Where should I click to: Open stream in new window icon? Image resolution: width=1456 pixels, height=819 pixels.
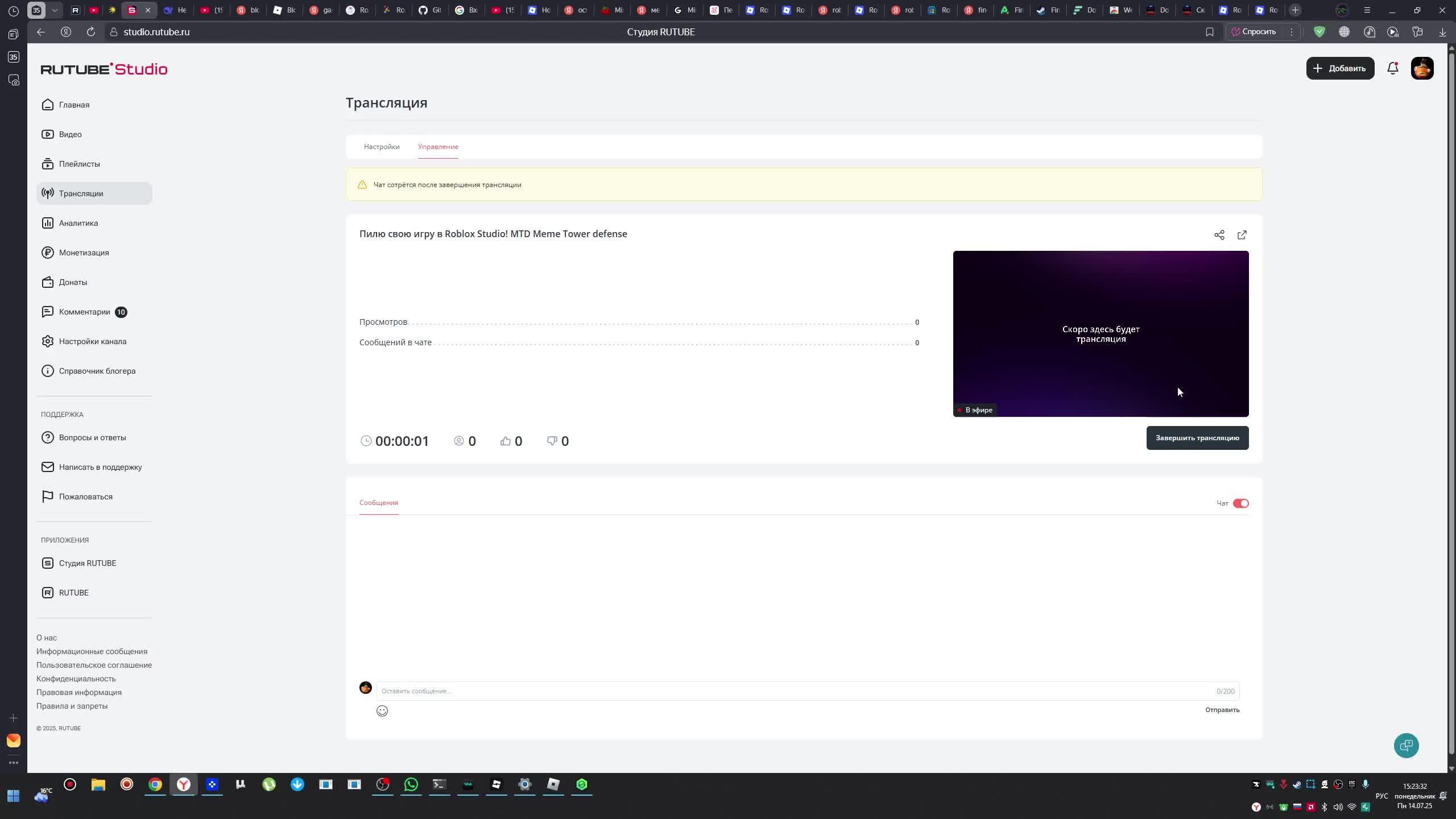[x=1242, y=235]
